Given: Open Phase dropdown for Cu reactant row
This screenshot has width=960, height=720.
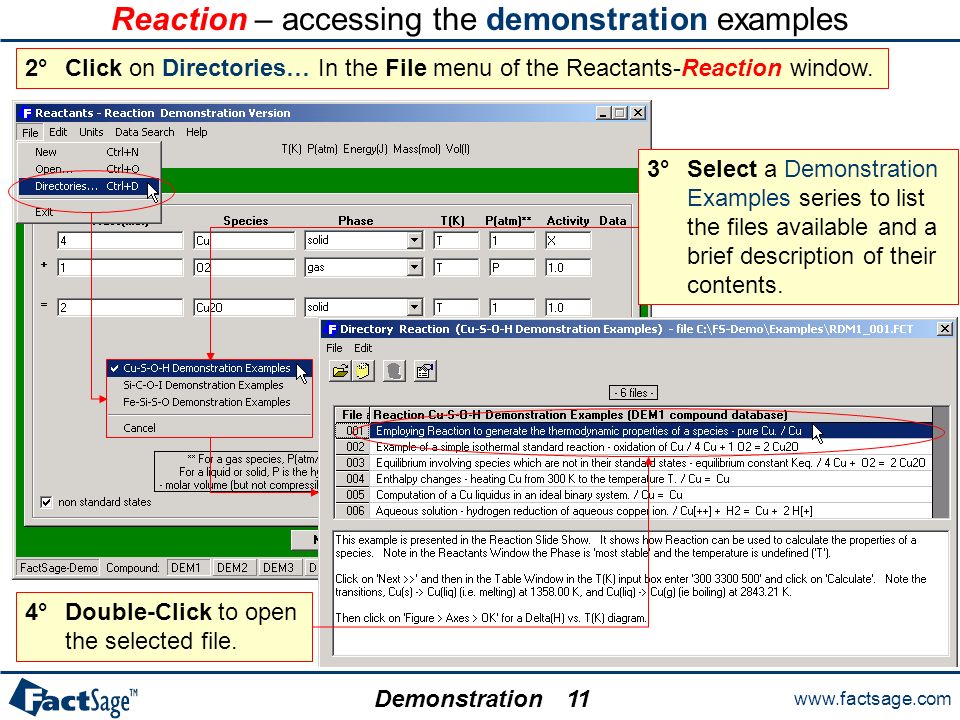Looking at the screenshot, I should tap(414, 241).
